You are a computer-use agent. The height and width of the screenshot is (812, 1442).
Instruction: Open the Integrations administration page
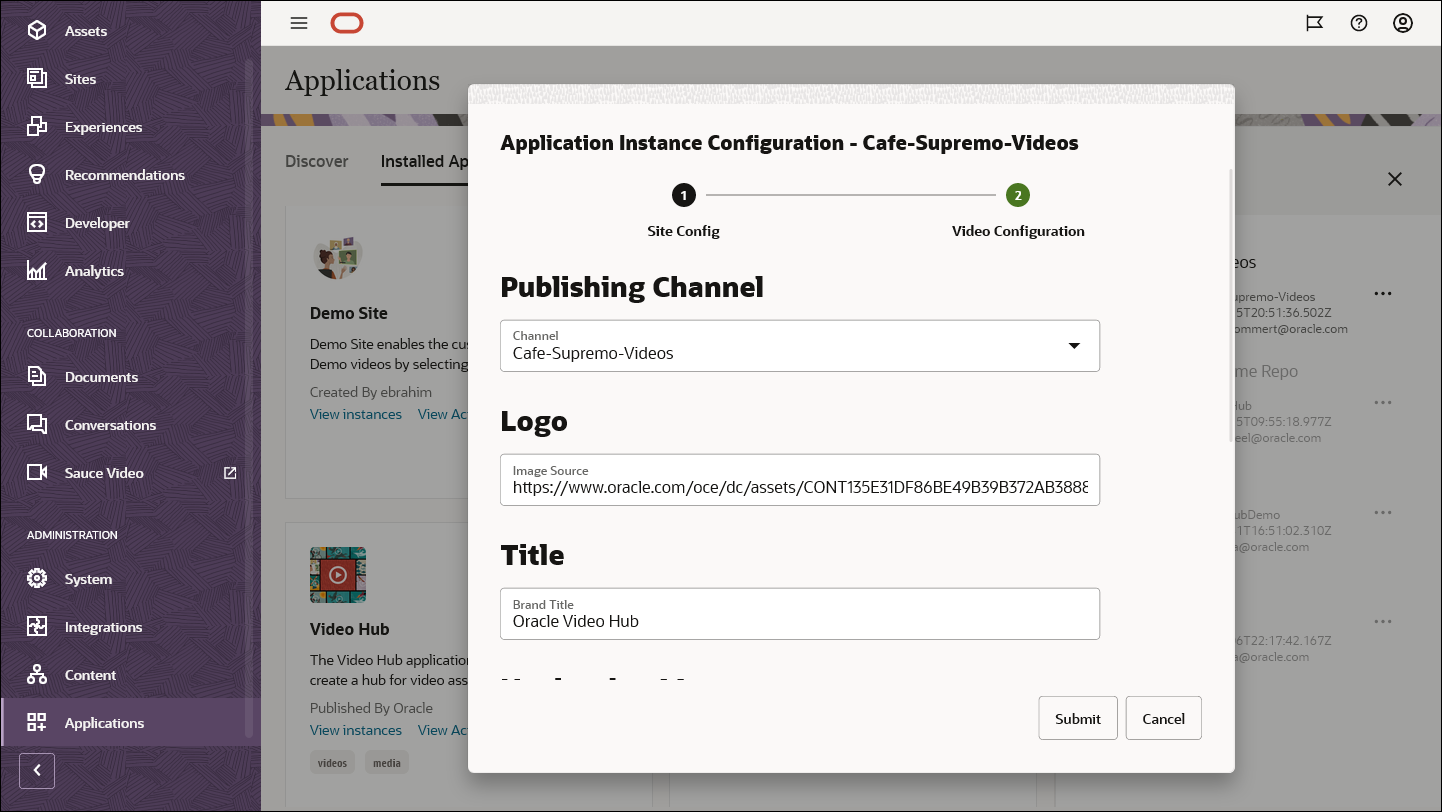(104, 626)
